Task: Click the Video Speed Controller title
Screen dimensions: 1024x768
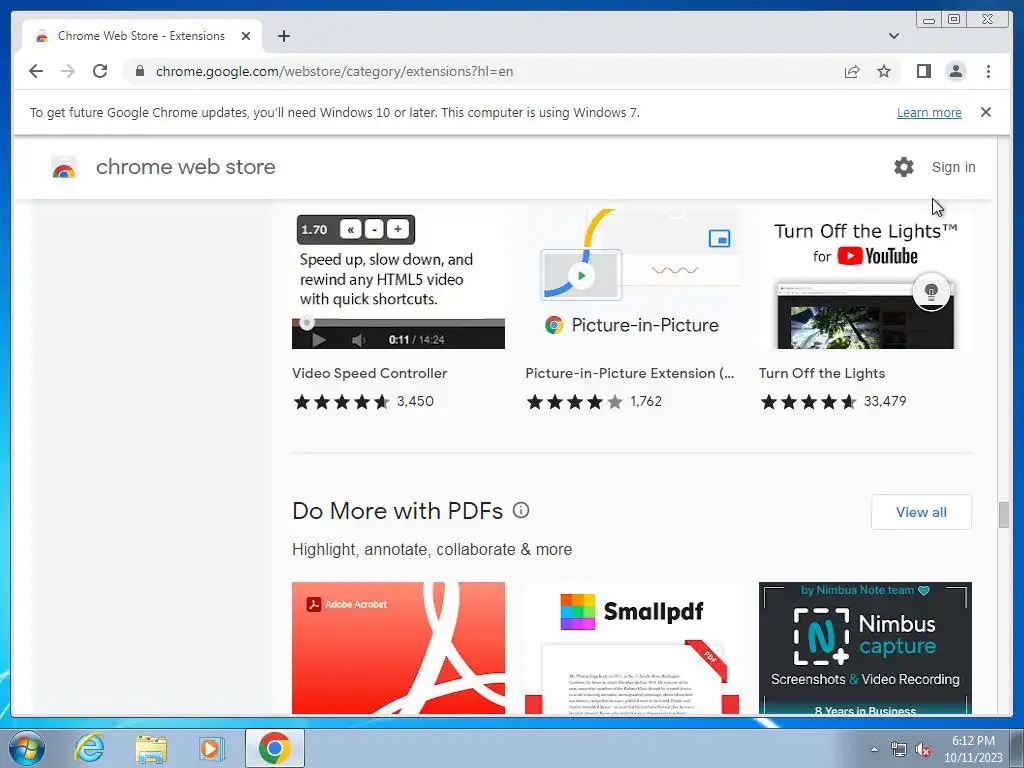Action: (x=370, y=374)
